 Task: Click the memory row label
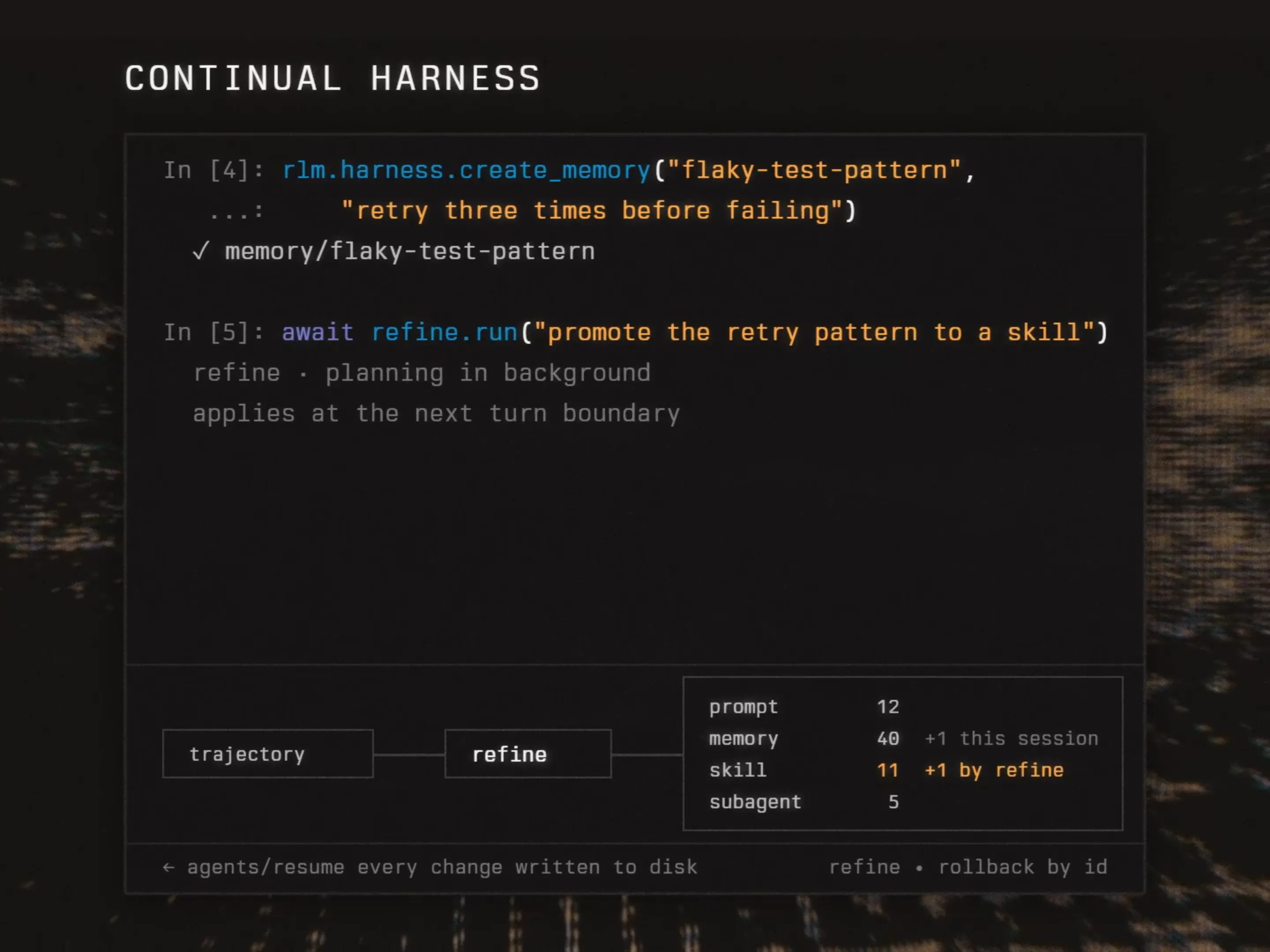(743, 739)
